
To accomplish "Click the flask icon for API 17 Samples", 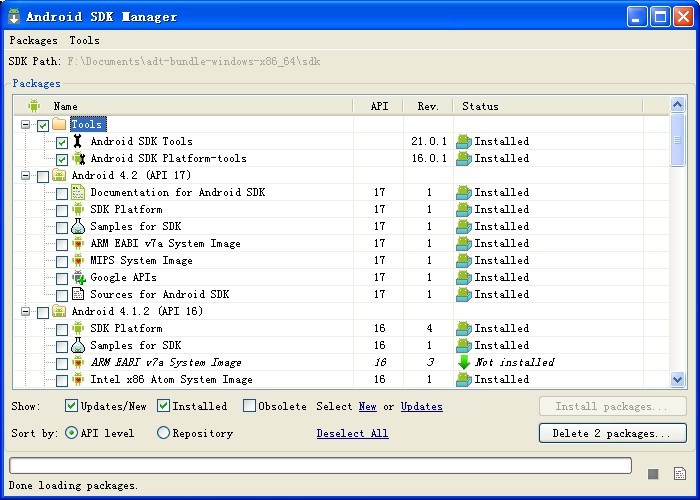I will point(78,226).
